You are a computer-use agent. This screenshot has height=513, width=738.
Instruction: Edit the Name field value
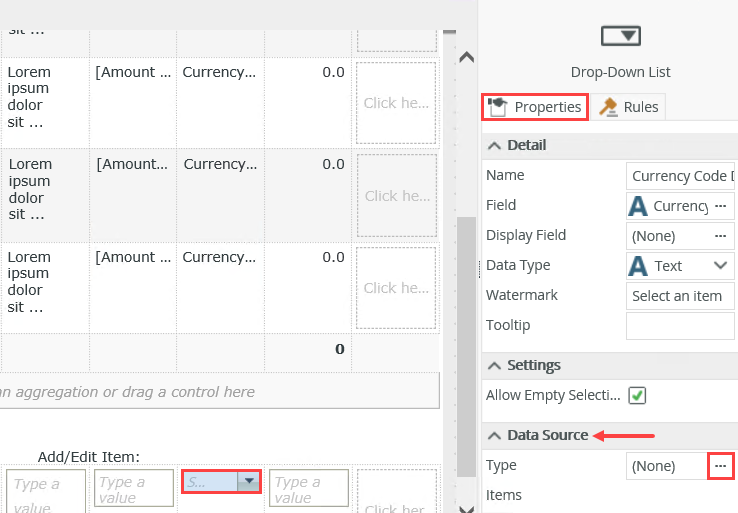click(x=680, y=176)
